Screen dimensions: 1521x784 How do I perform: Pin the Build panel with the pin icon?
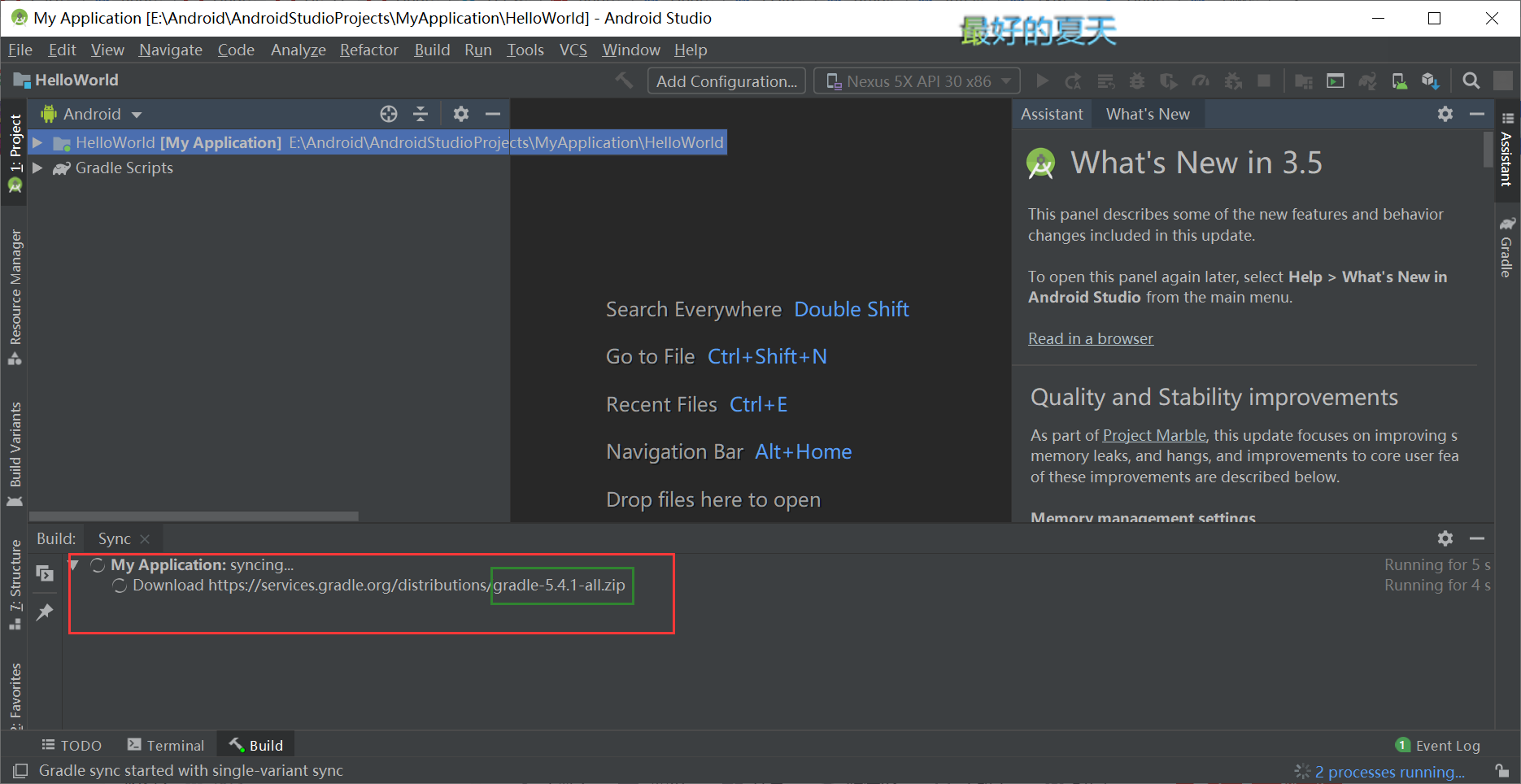tap(45, 612)
